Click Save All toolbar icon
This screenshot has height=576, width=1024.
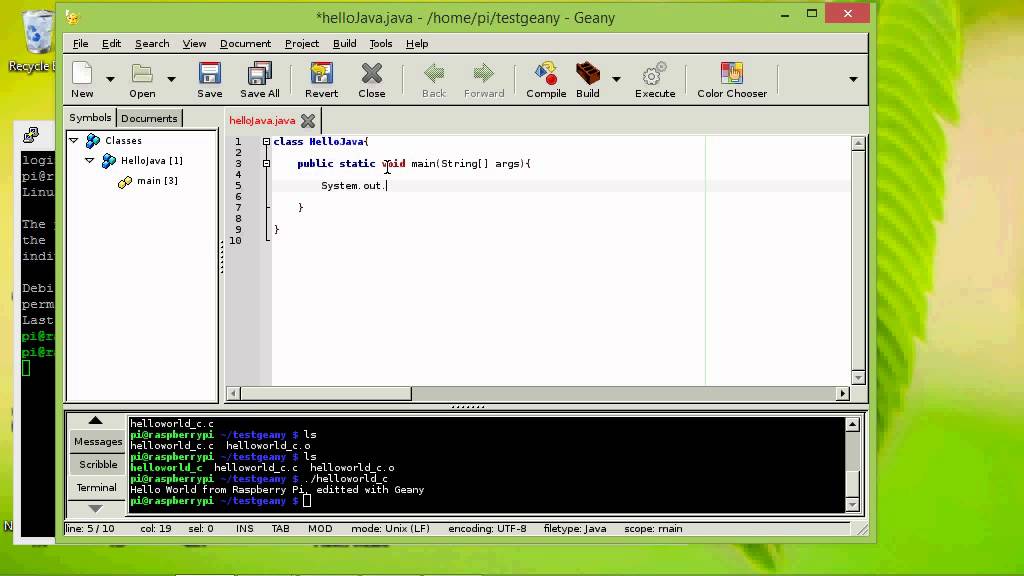(x=259, y=80)
